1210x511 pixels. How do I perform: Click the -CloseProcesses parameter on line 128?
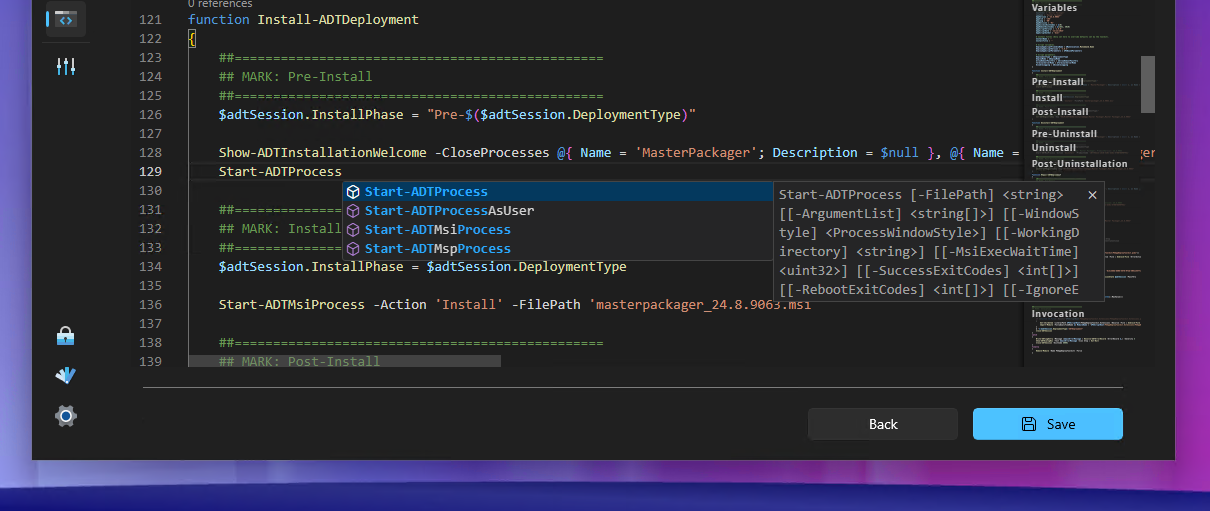(x=491, y=153)
